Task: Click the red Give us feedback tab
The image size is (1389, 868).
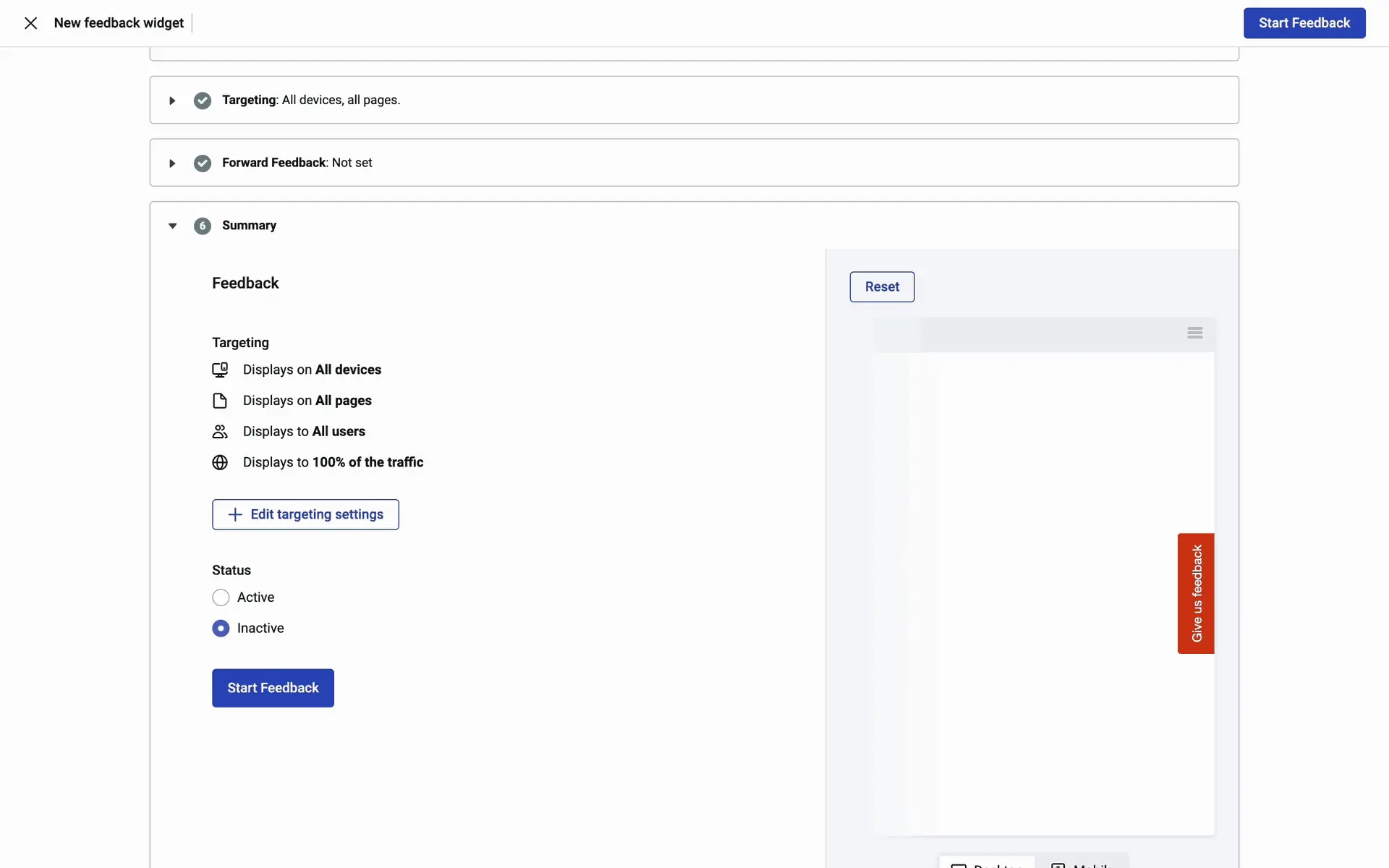Action: [x=1196, y=593]
